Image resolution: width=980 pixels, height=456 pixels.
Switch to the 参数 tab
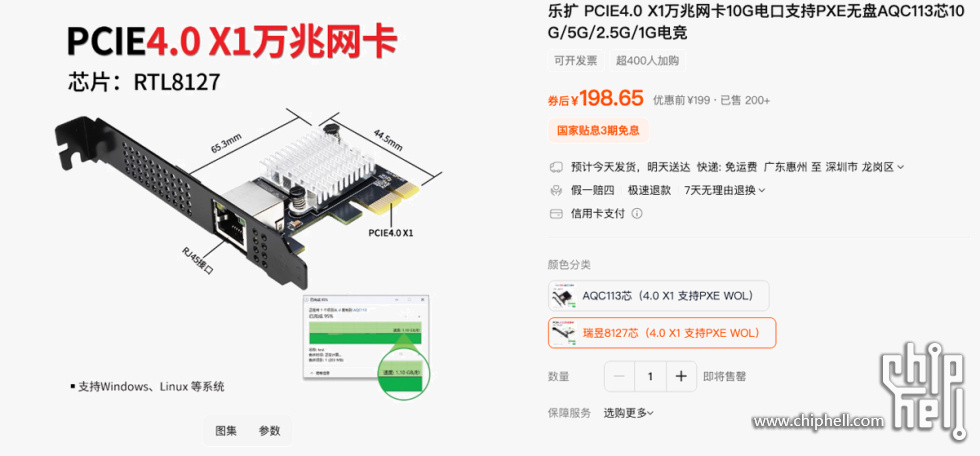click(270, 430)
